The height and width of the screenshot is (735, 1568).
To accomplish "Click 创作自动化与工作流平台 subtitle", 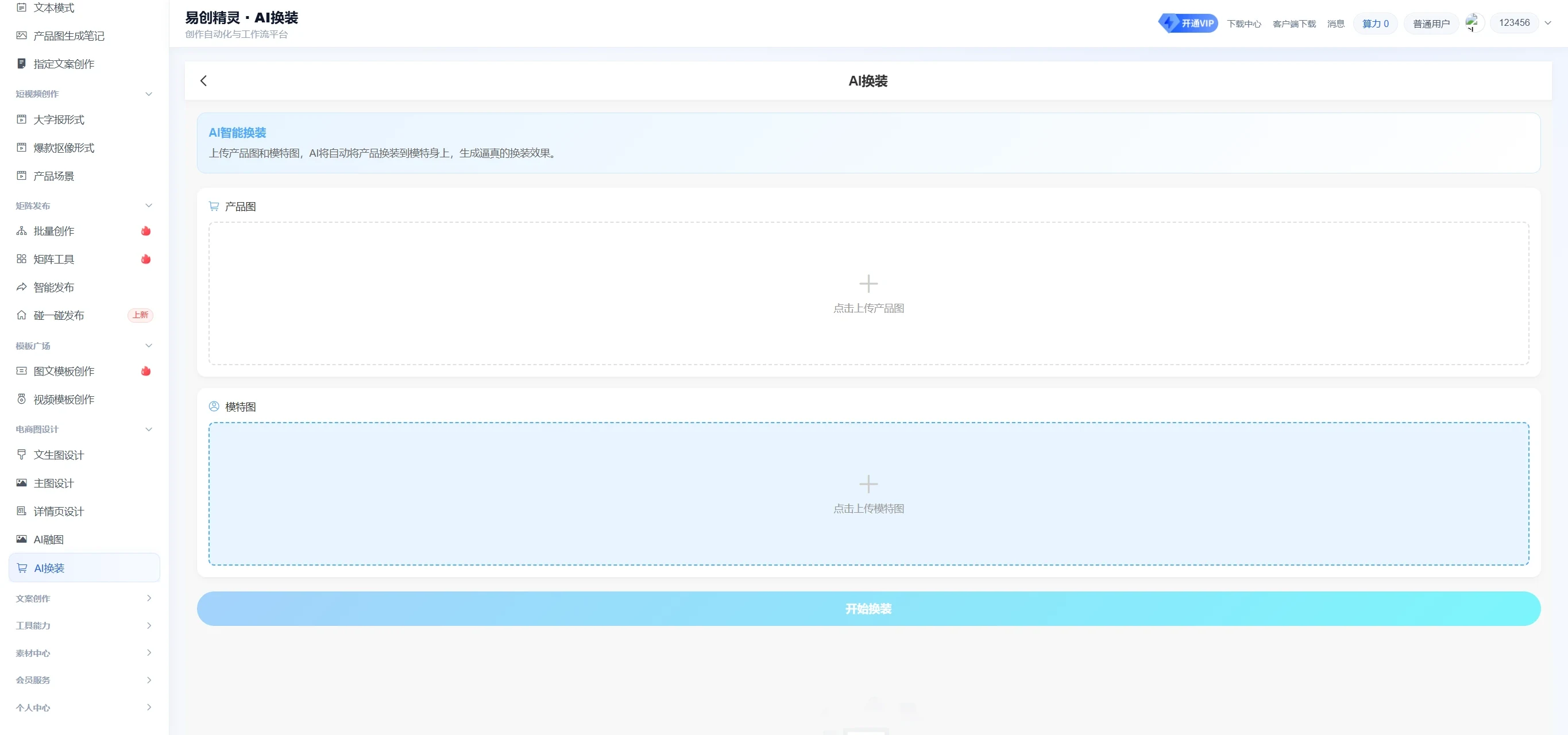I will pyautogui.click(x=237, y=34).
